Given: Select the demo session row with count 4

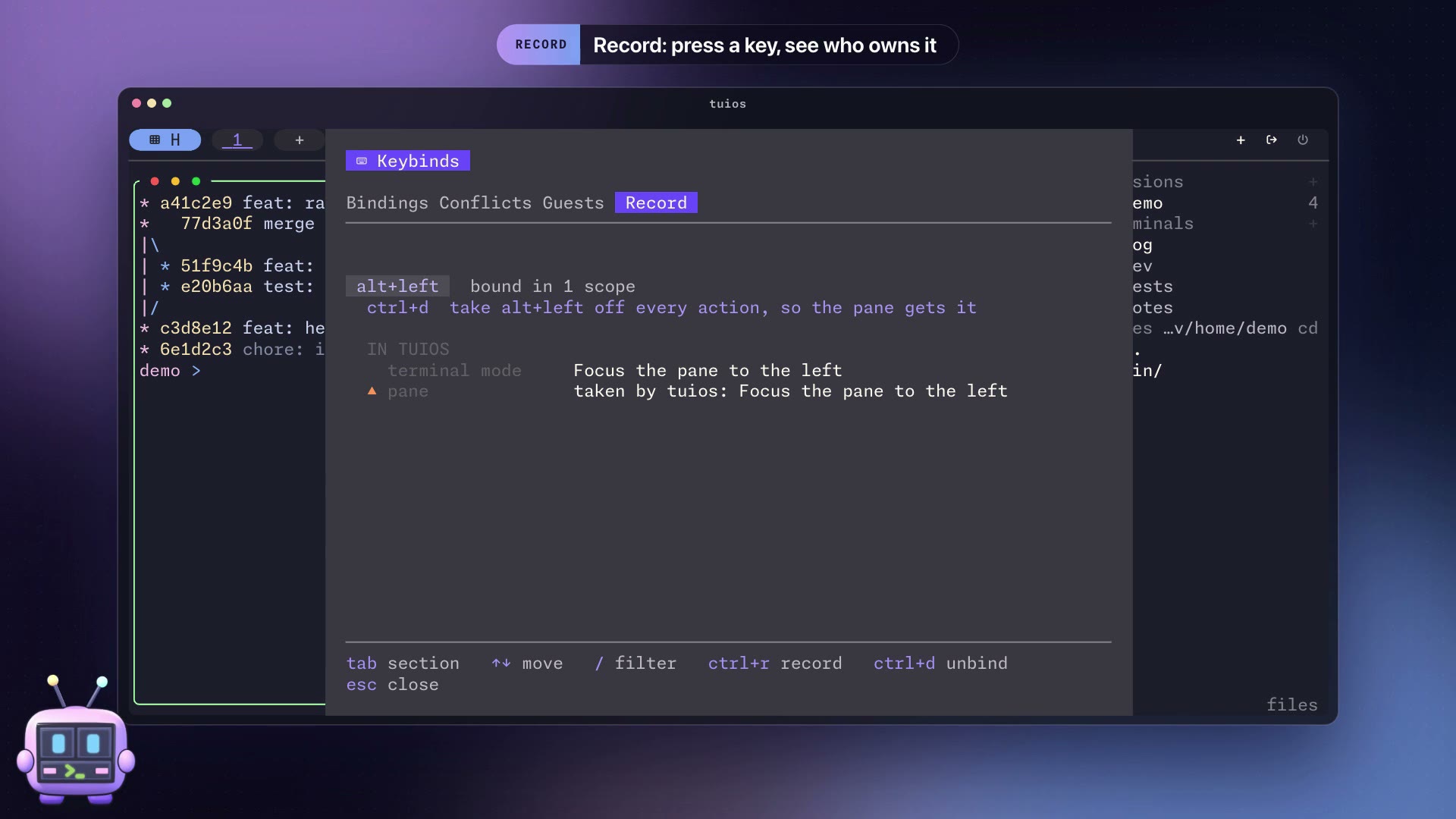Looking at the screenshot, I should [1225, 203].
